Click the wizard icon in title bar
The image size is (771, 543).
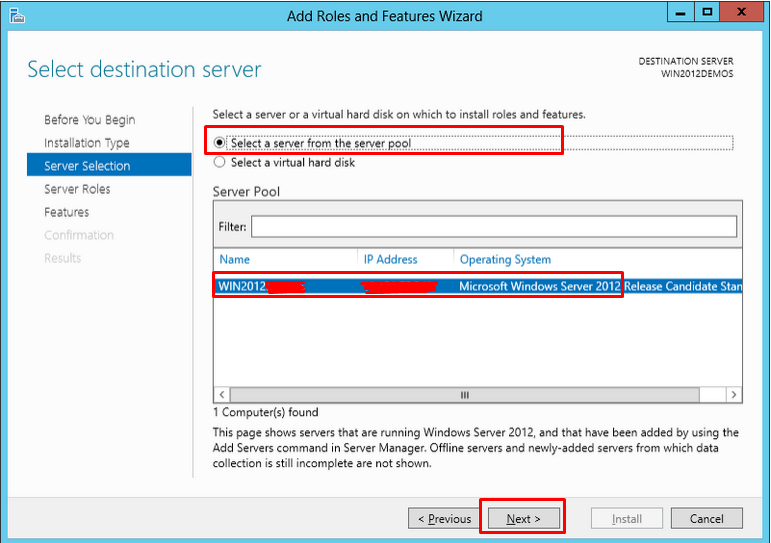click(x=17, y=15)
